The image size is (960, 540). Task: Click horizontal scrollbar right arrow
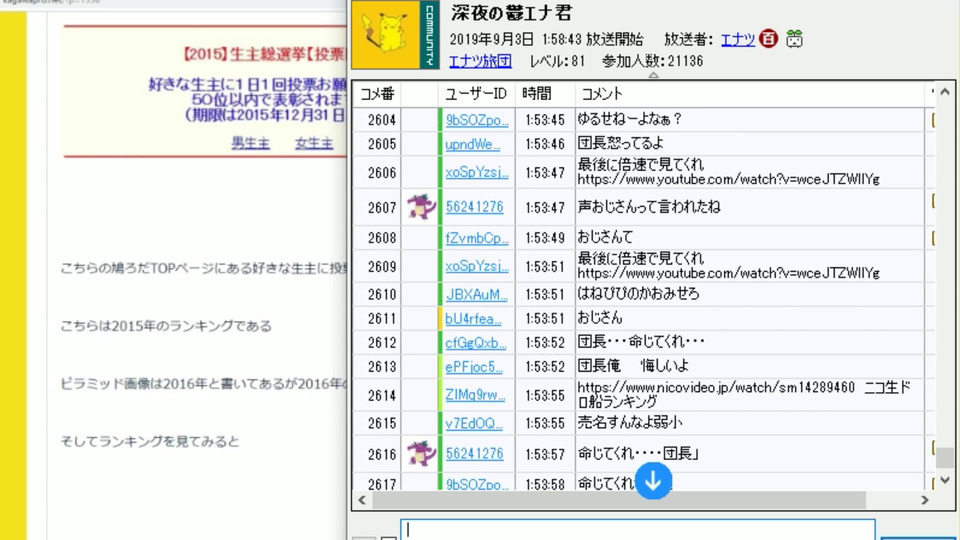pyautogui.click(x=924, y=500)
